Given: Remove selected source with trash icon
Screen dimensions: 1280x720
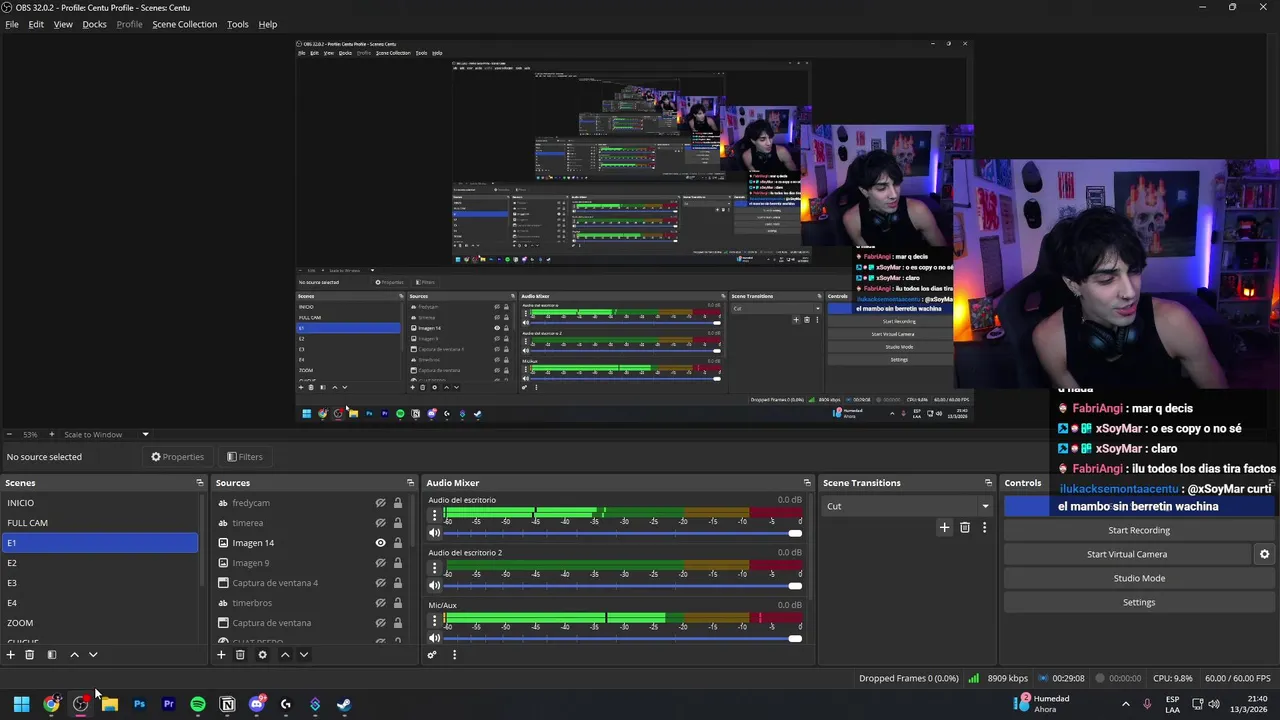Looking at the screenshot, I should [x=240, y=655].
